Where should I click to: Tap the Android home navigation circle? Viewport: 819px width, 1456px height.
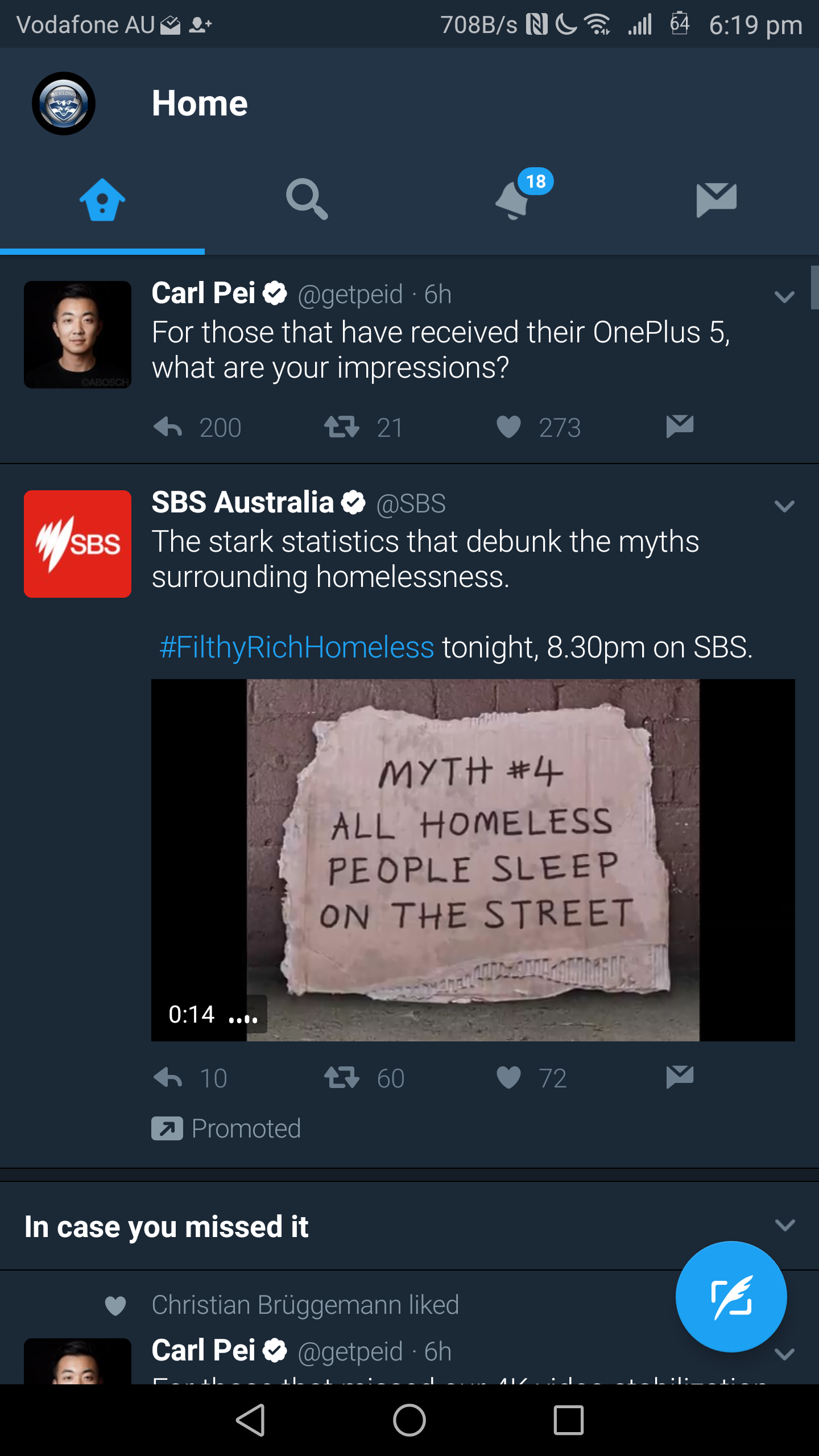[x=409, y=1420]
